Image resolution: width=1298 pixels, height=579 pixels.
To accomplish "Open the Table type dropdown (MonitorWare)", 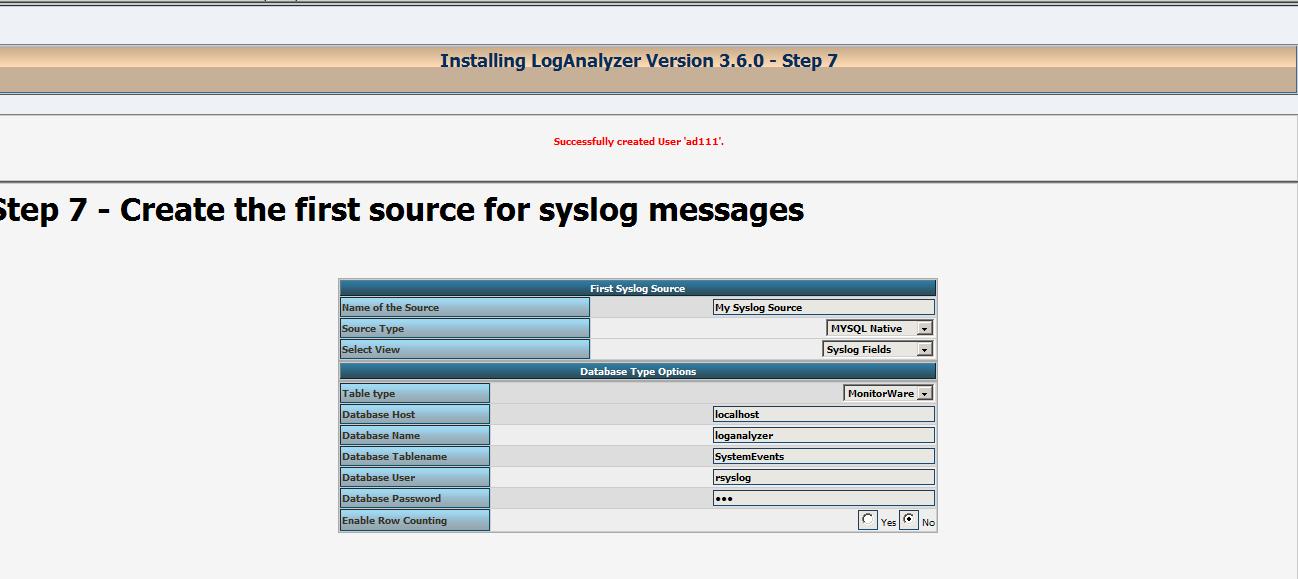I will (889, 393).
